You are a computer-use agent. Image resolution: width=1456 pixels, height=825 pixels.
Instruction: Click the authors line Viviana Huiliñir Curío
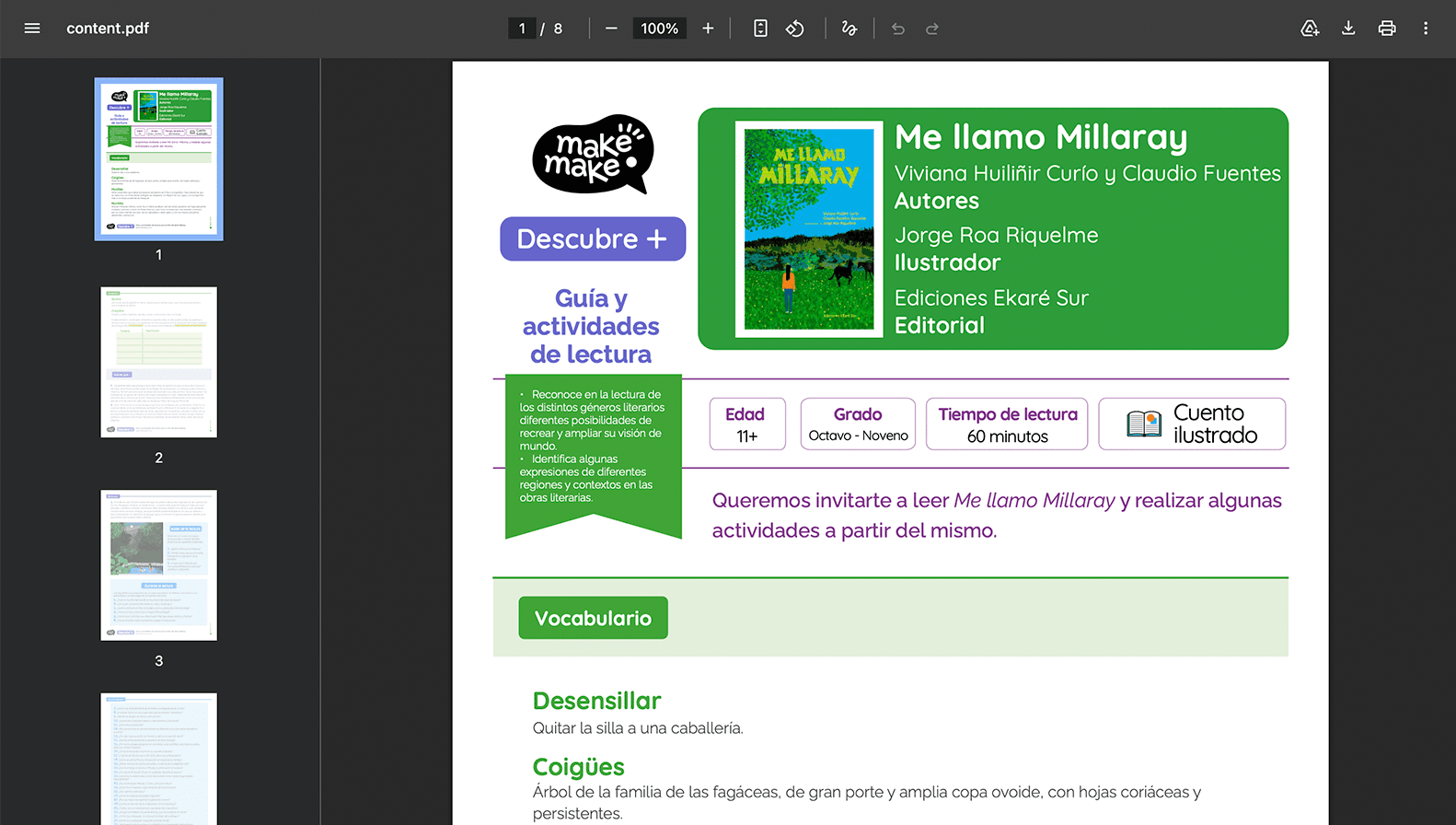point(1088,173)
